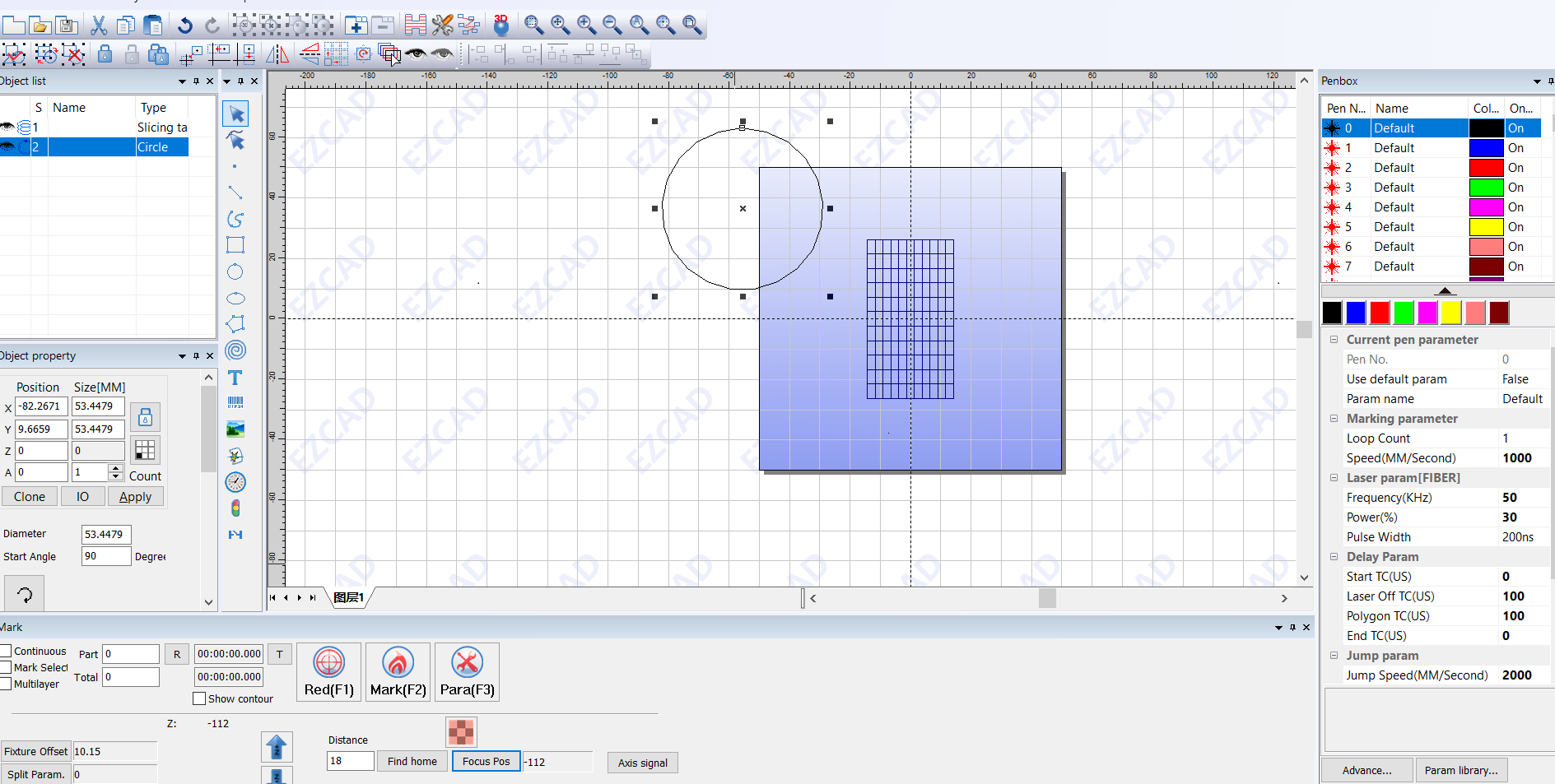Collapse Current pen parameter section
The height and width of the screenshot is (784, 1555).
coord(1334,339)
